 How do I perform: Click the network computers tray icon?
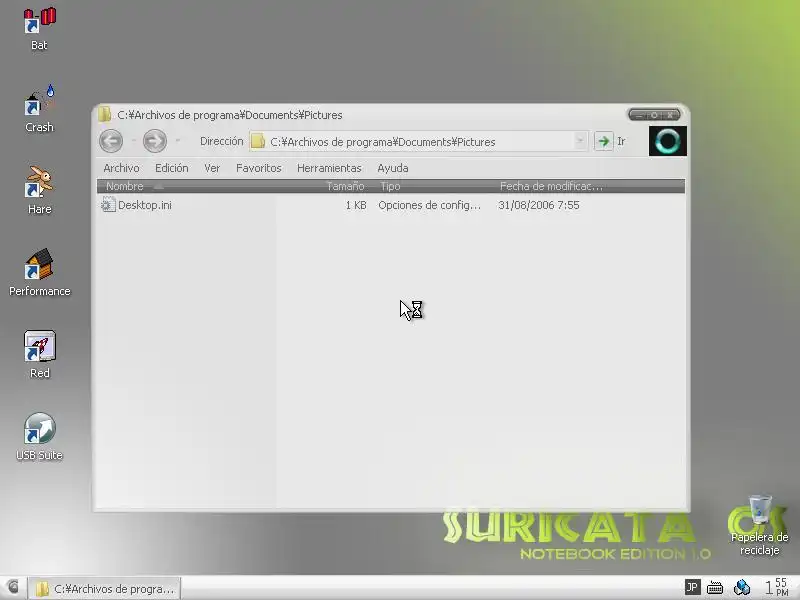(x=741, y=588)
